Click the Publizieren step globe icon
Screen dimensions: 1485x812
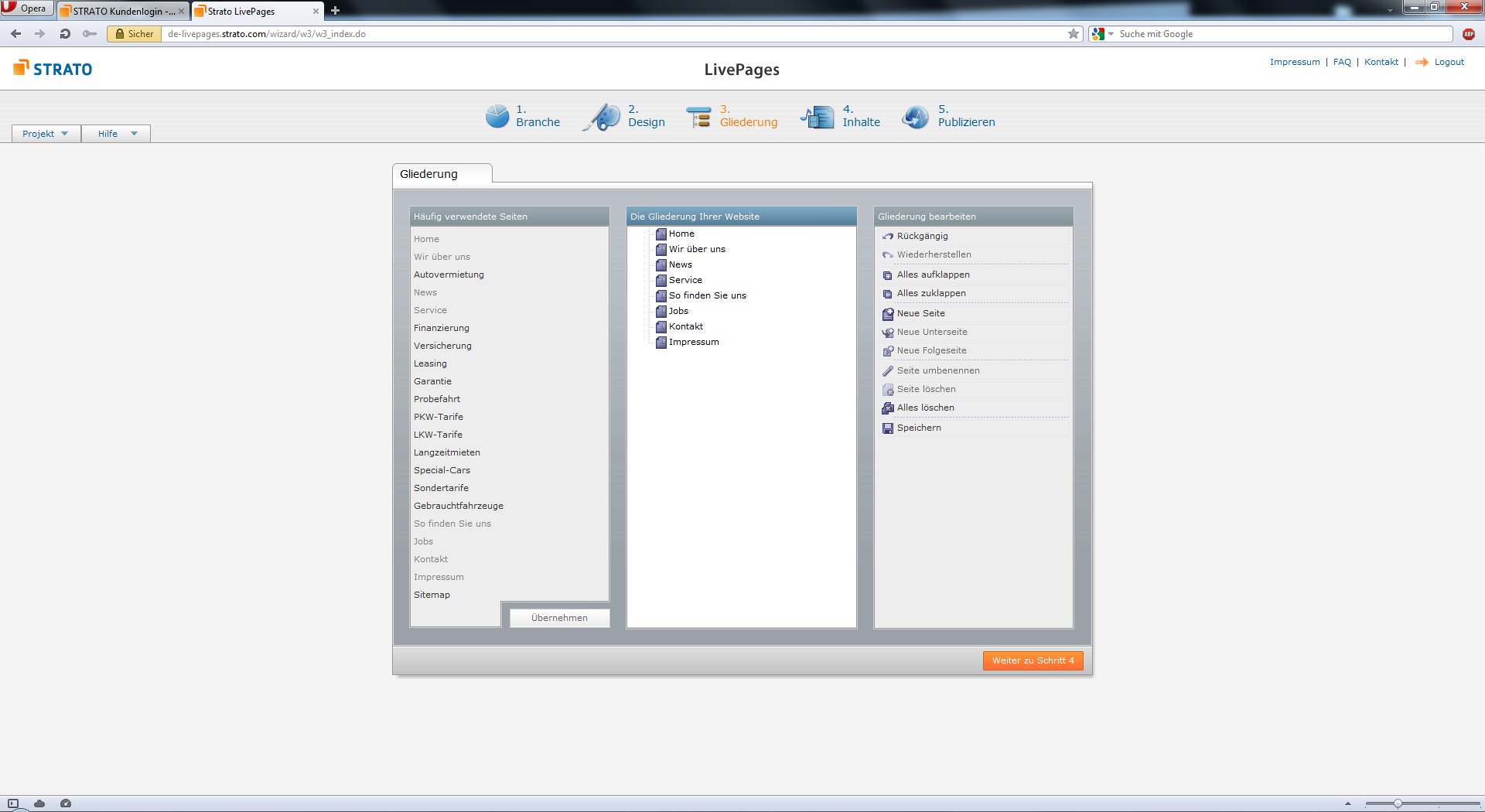916,117
